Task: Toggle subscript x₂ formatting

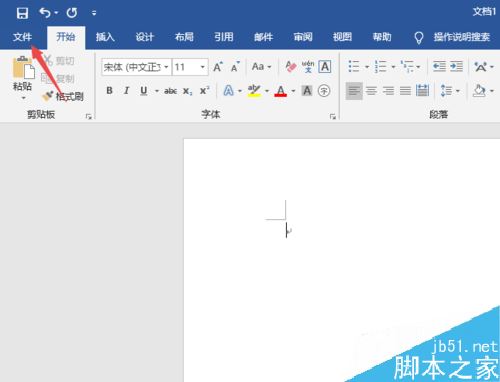Action: point(188,91)
